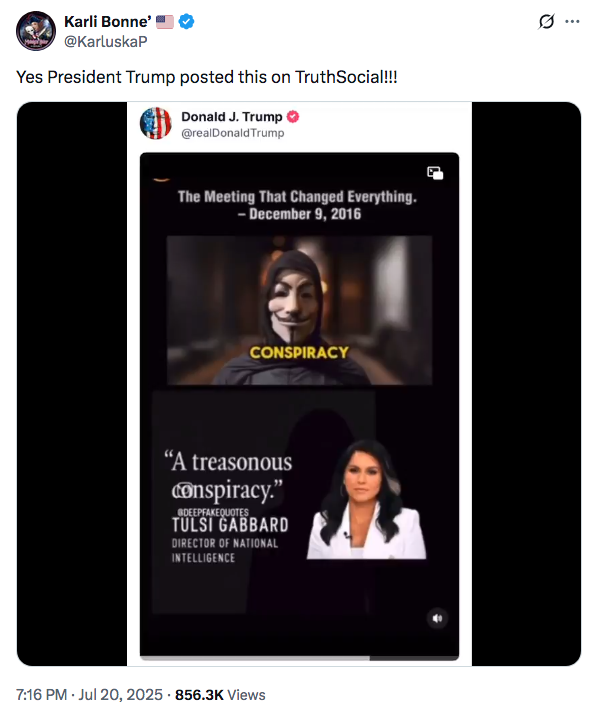This screenshot has width=598, height=719.
Task: Click the yellow CONSPIRACY caption
Action: (299, 352)
